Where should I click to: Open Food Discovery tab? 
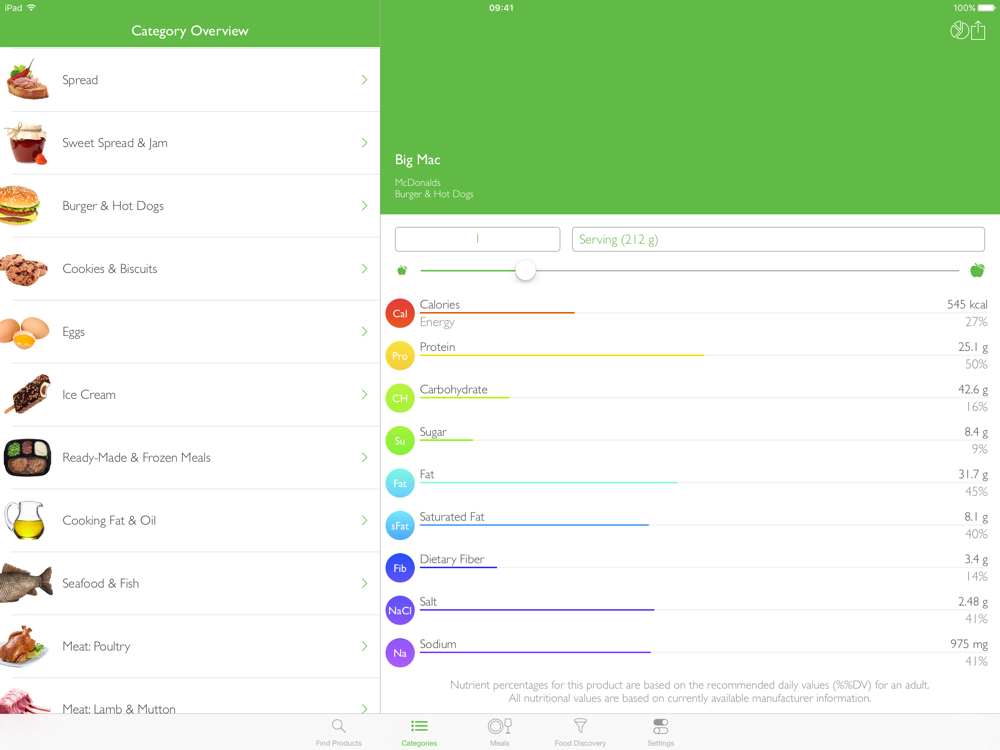pyautogui.click(x=580, y=732)
